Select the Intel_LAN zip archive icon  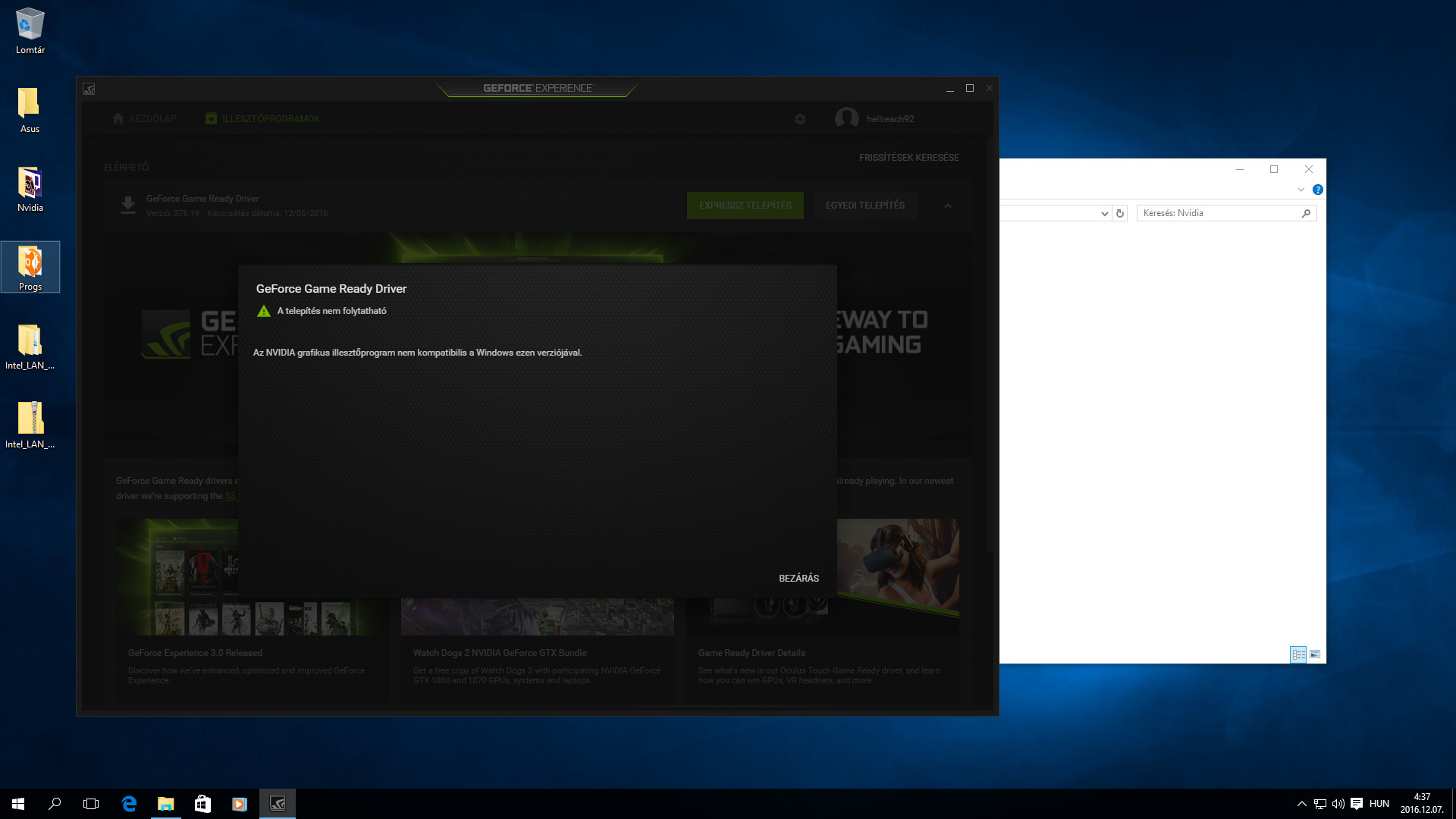click(x=30, y=425)
